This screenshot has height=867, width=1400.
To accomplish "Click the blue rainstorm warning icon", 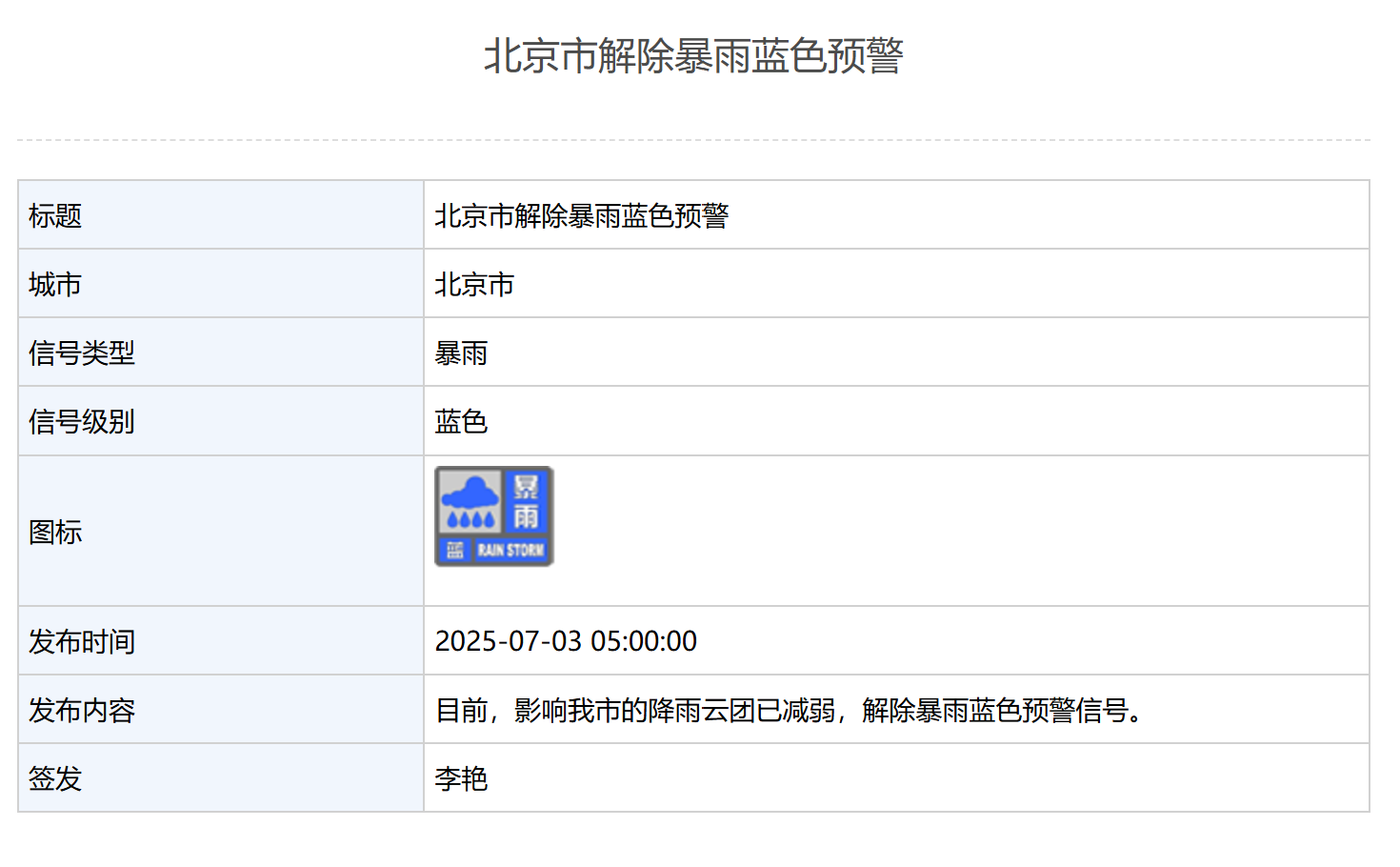I will click(x=493, y=516).
